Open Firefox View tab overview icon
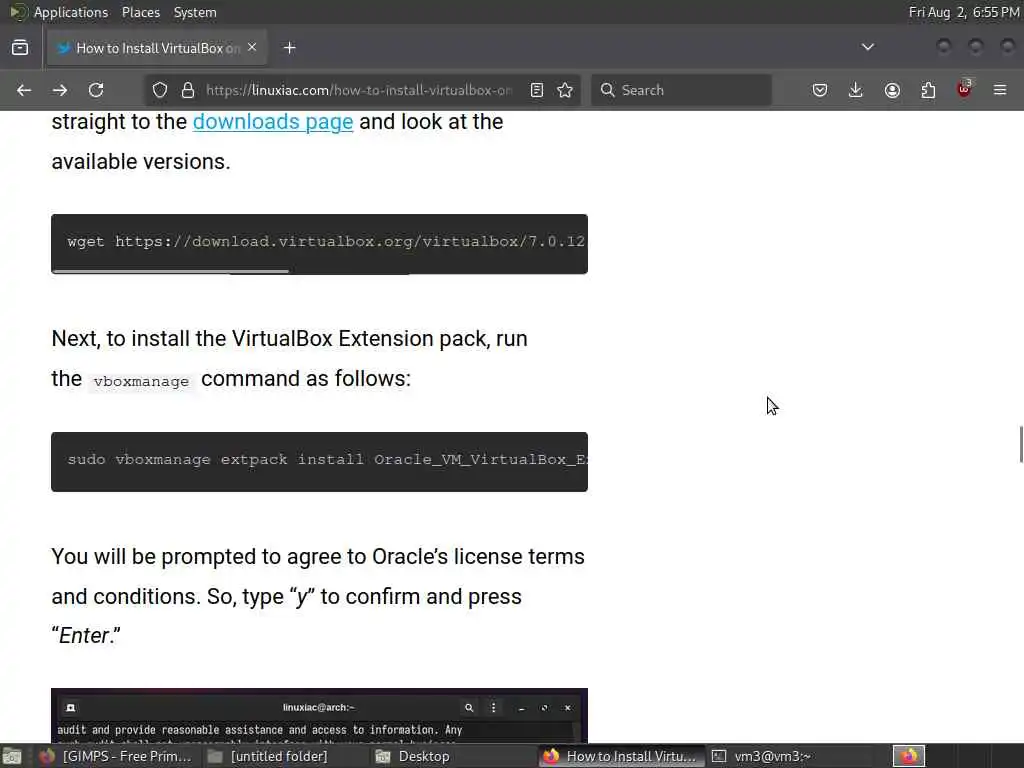This screenshot has height=768, width=1024. coord(20,48)
